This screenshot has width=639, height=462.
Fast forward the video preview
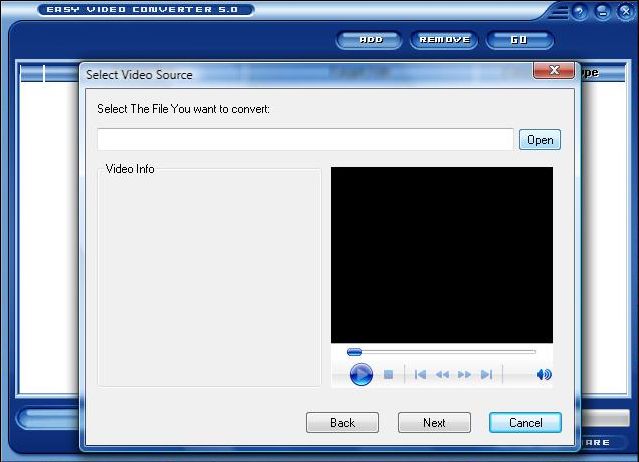(x=464, y=375)
